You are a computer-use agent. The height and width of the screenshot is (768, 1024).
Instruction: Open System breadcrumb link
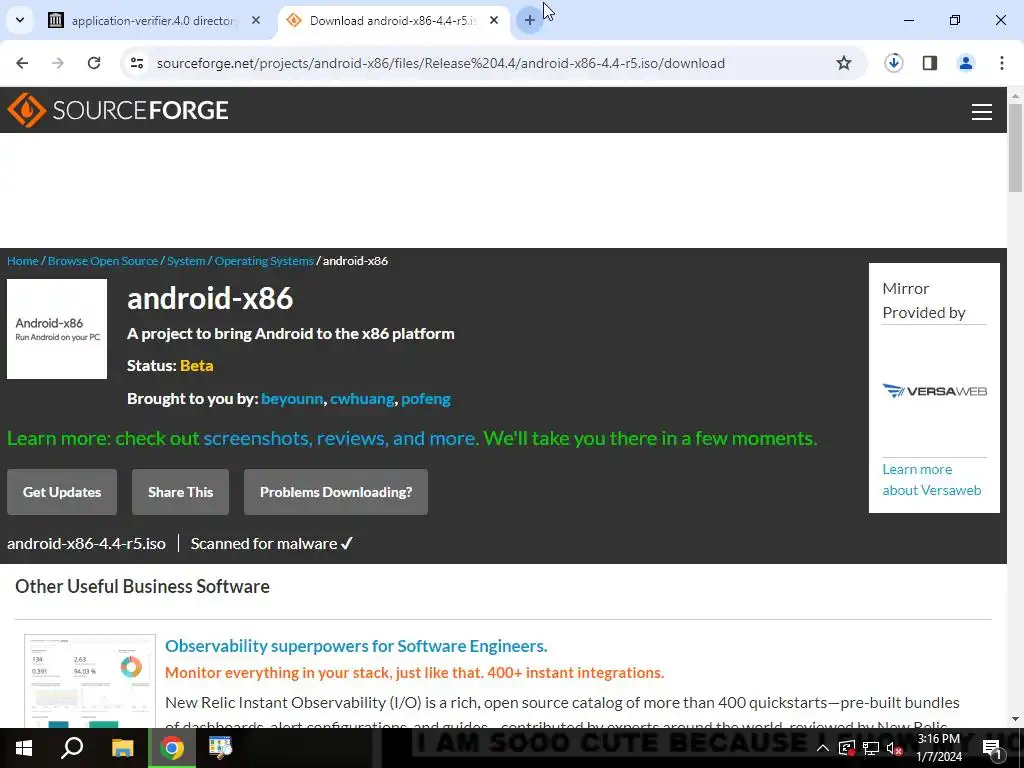click(186, 261)
